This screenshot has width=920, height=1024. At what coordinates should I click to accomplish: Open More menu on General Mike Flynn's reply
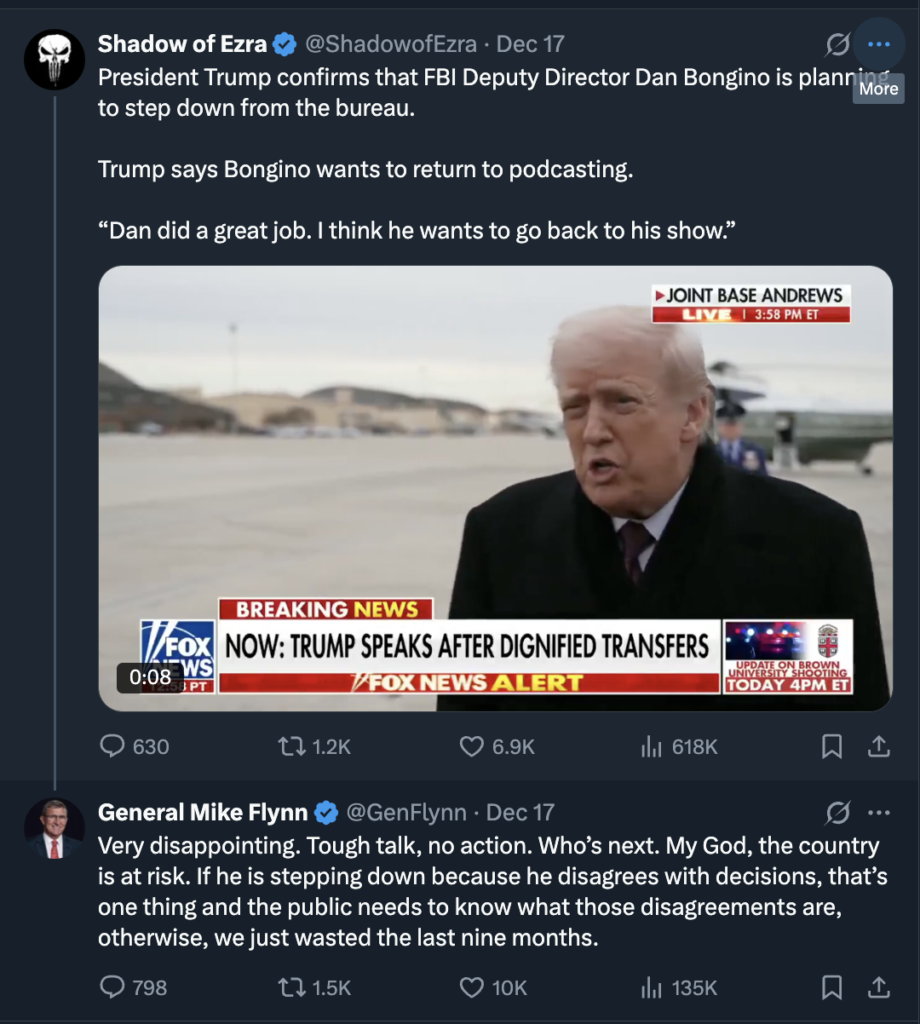pos(878,812)
